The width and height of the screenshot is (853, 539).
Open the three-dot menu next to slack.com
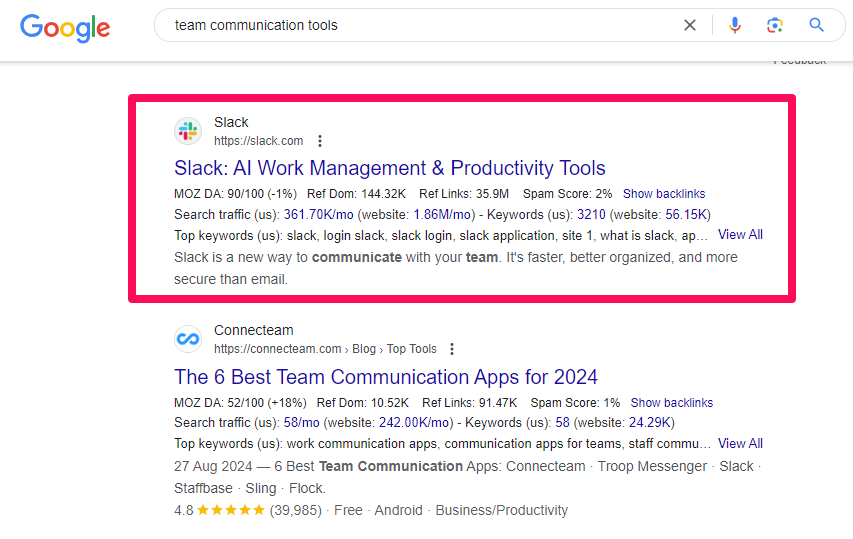coord(320,141)
